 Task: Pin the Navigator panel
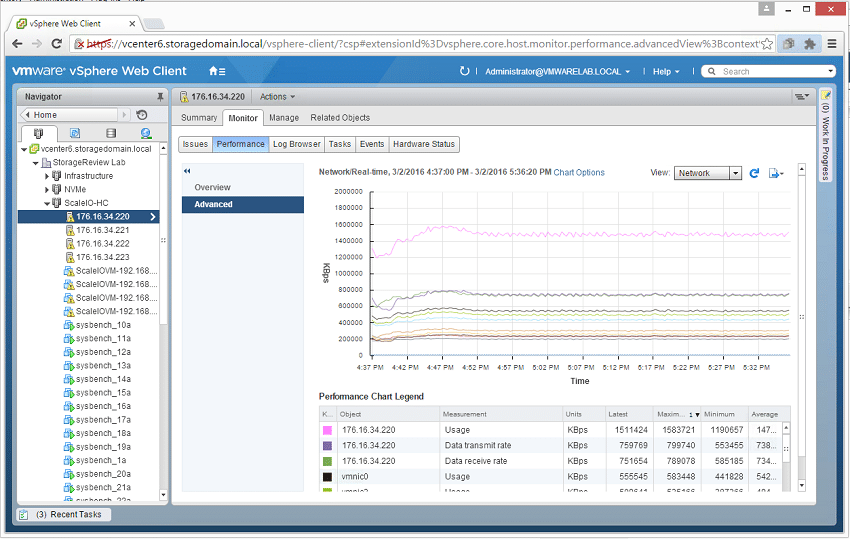[x=160, y=97]
